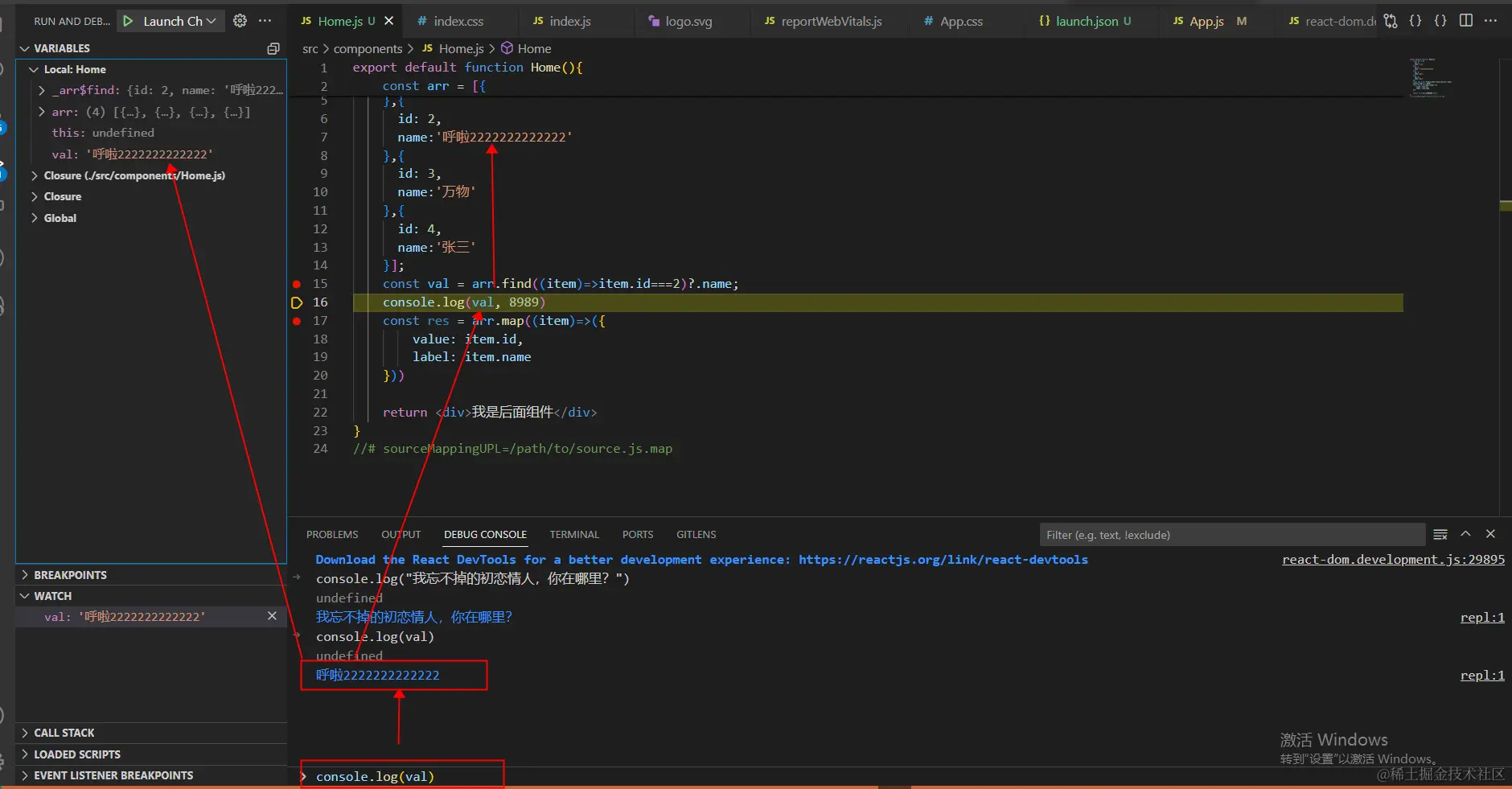Open launch.json via the gear icon
The width and height of the screenshot is (1512, 789).
(240, 21)
